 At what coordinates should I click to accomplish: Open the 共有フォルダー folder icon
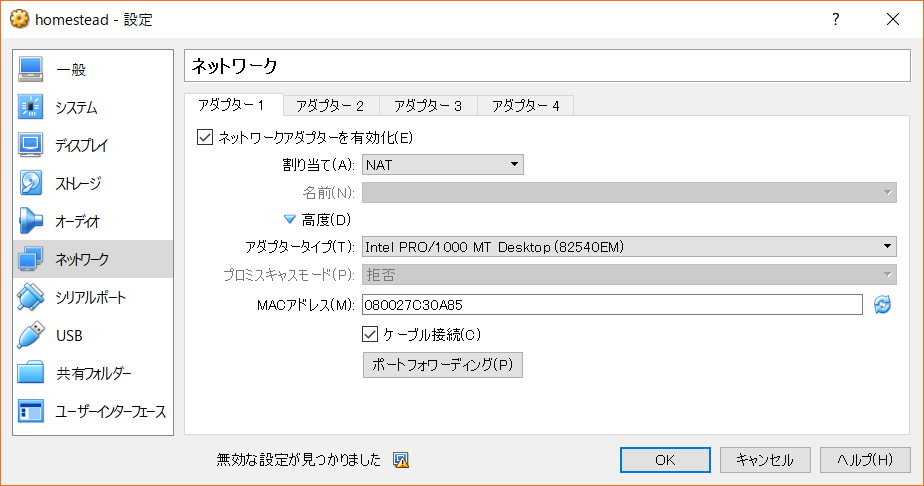(30, 373)
